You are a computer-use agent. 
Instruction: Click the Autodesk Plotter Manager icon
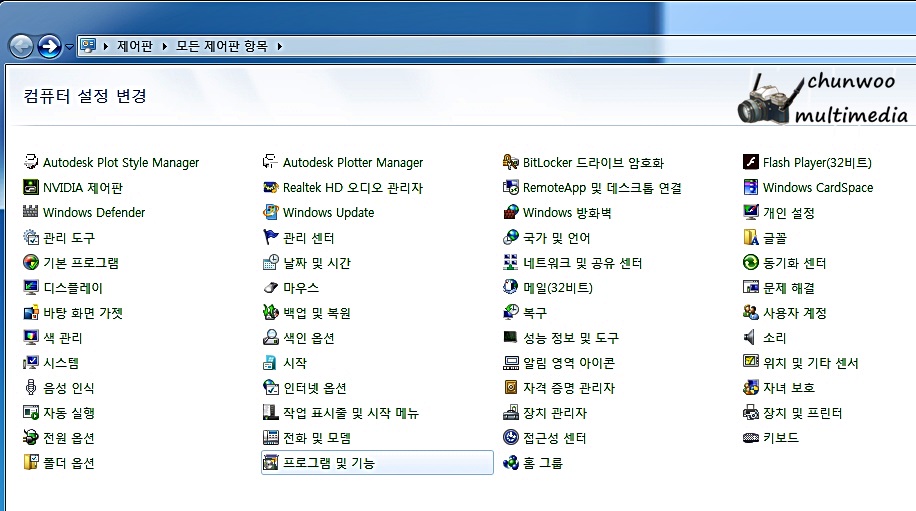[x=270, y=162]
